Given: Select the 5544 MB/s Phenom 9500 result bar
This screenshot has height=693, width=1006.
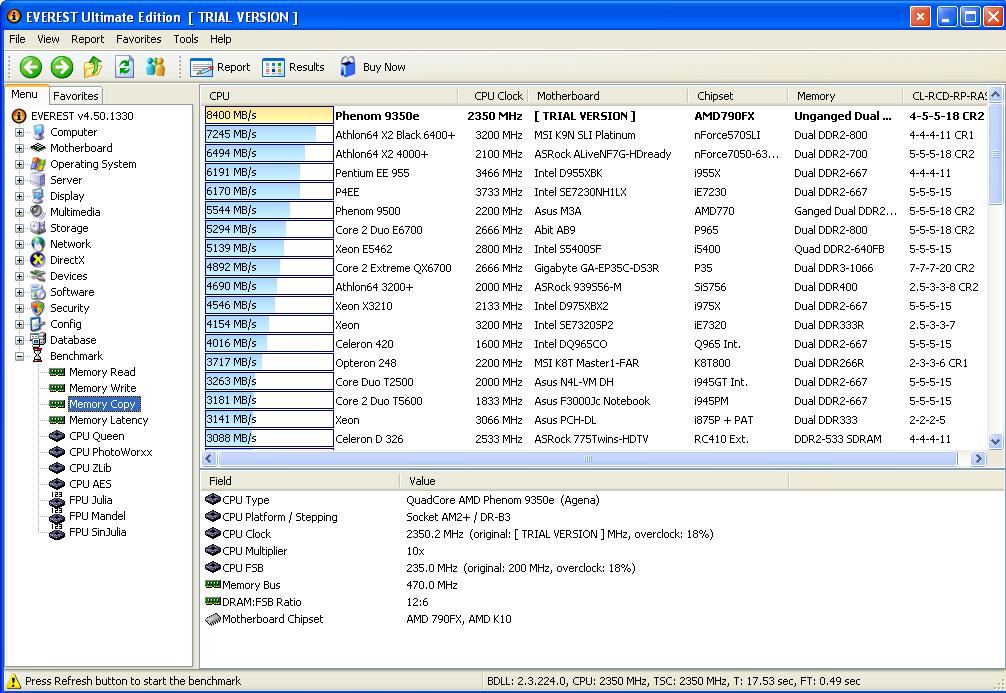Looking at the screenshot, I should (x=269, y=210).
